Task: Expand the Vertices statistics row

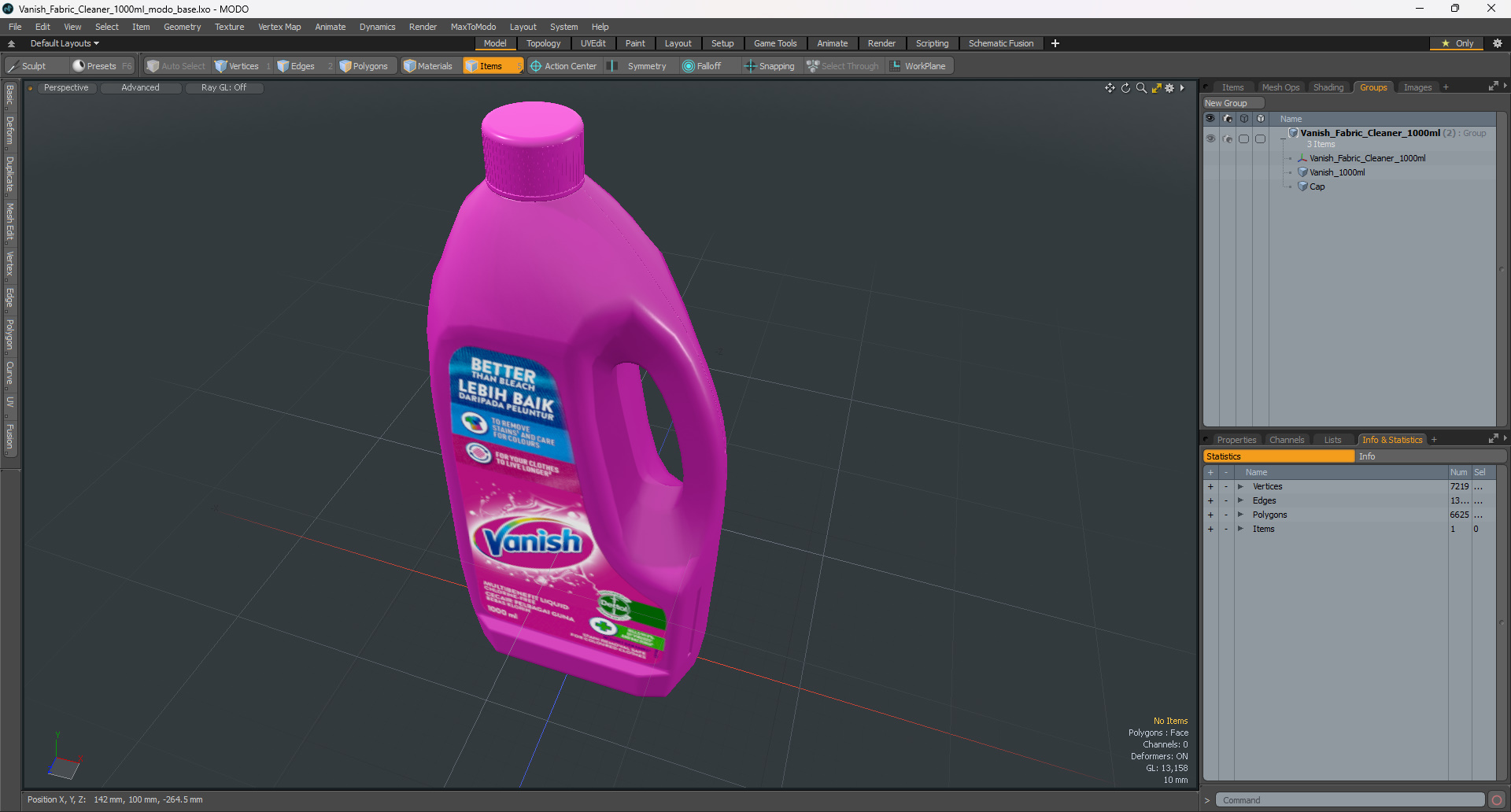Action: pos(1240,486)
